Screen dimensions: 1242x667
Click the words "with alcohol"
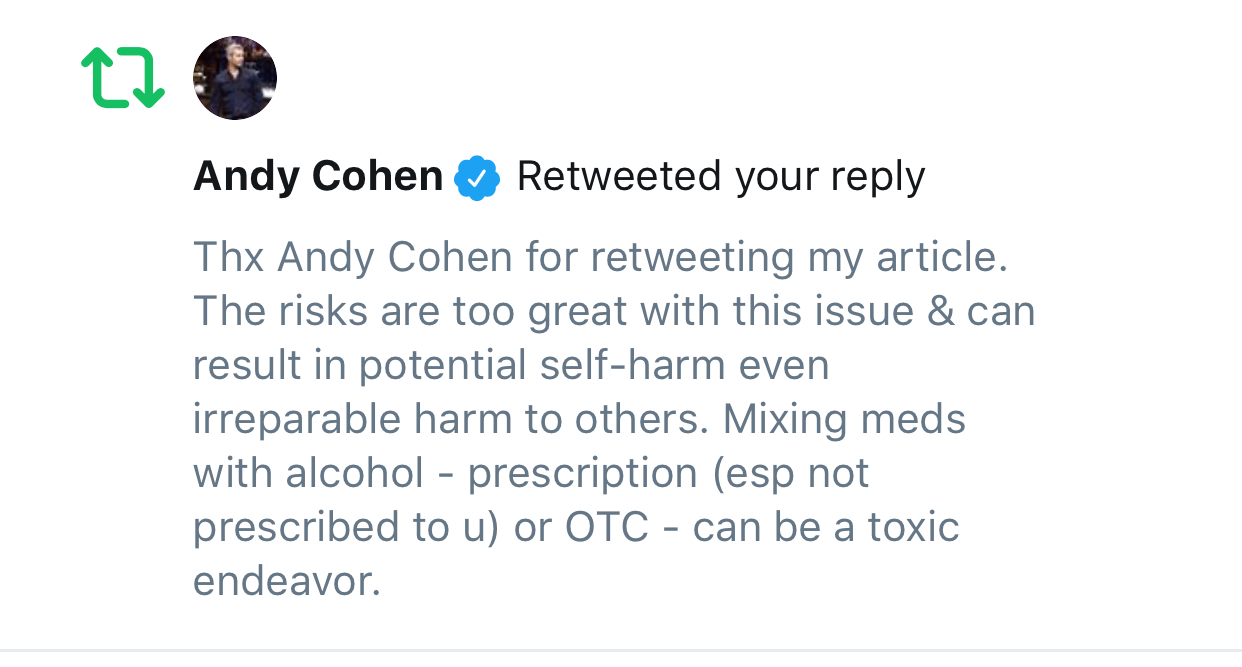(x=308, y=474)
